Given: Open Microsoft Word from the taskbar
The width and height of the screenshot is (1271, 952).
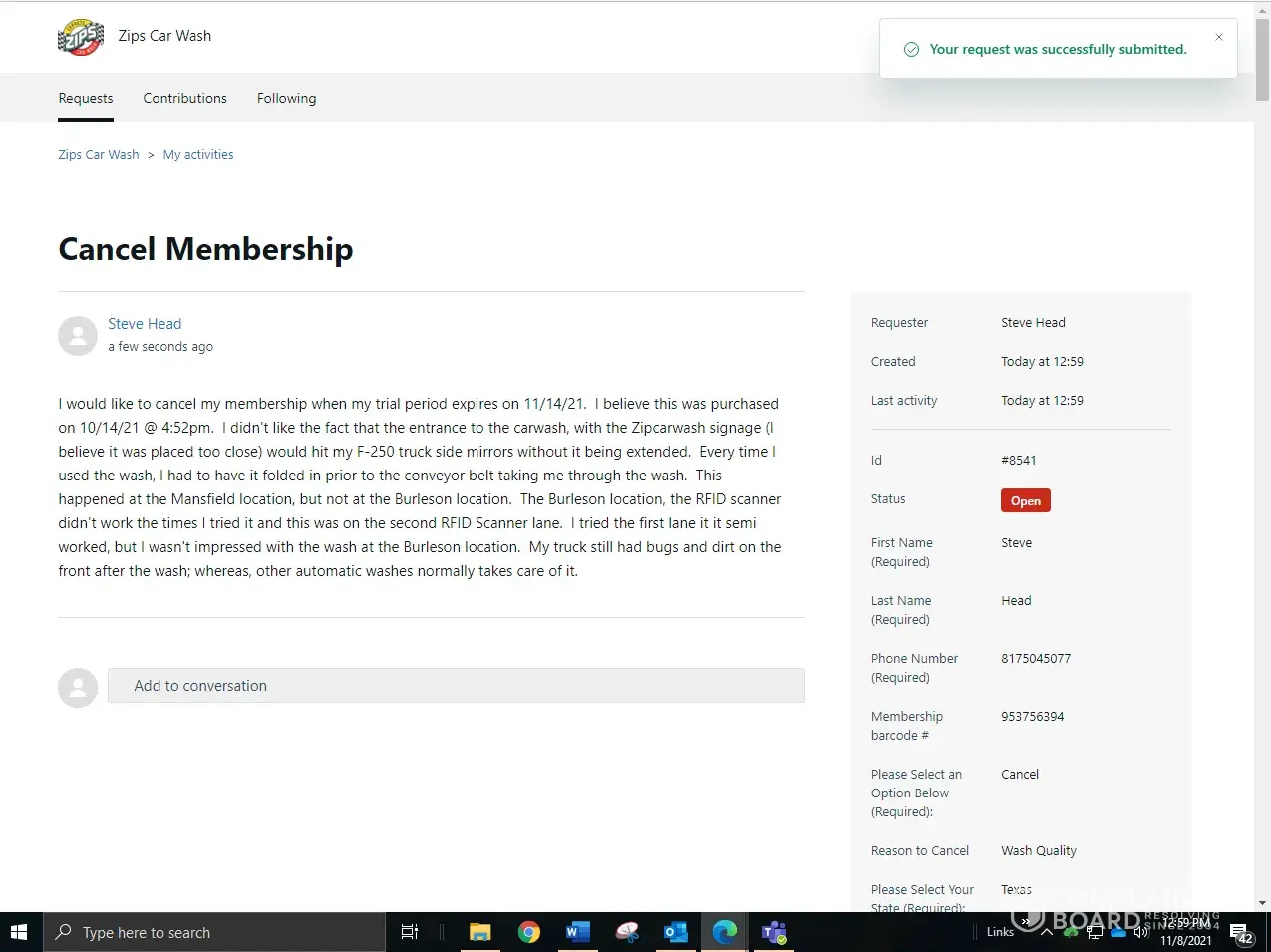Looking at the screenshot, I should click(x=578, y=932).
